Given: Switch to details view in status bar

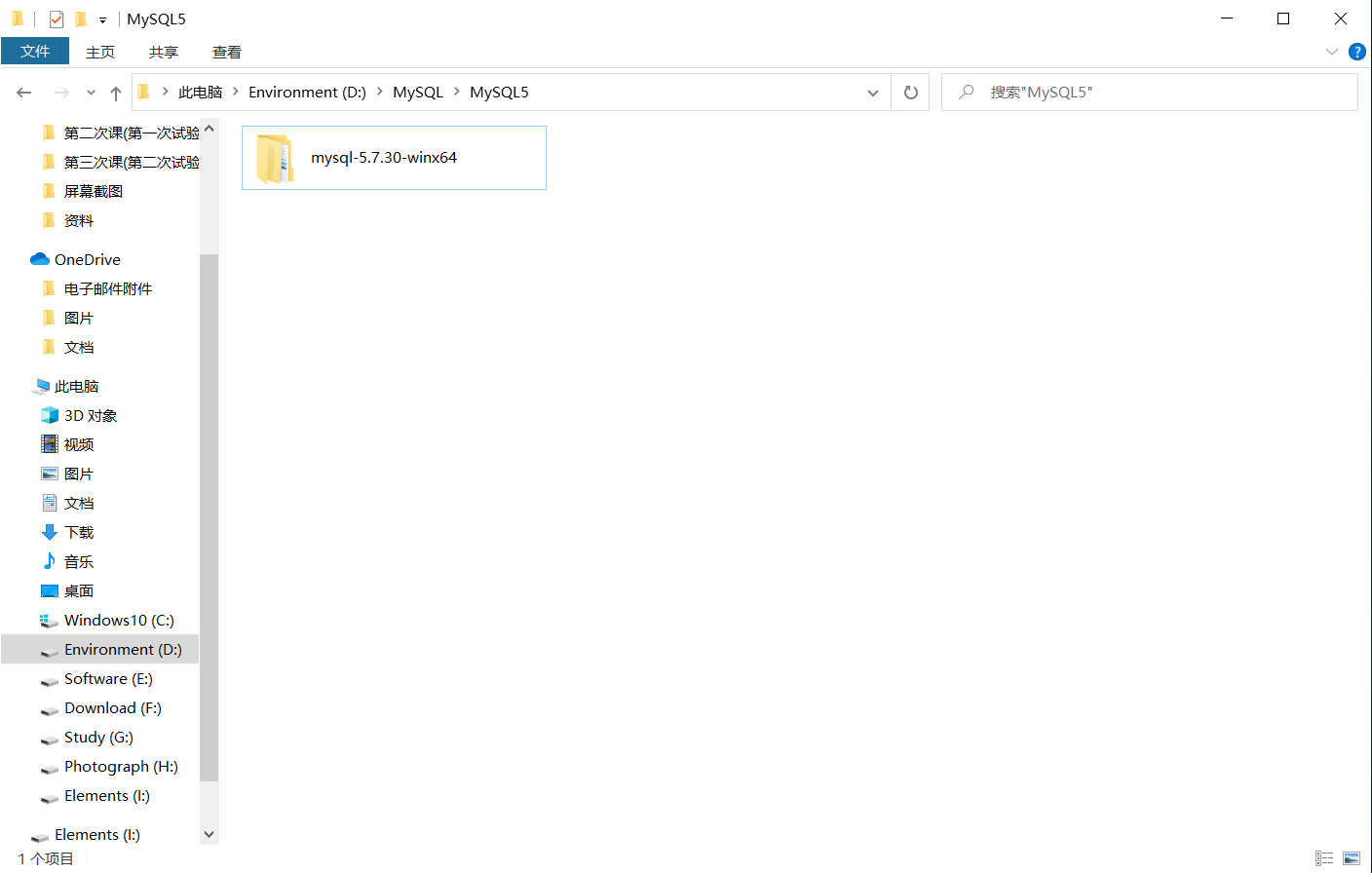Looking at the screenshot, I should [1324, 858].
